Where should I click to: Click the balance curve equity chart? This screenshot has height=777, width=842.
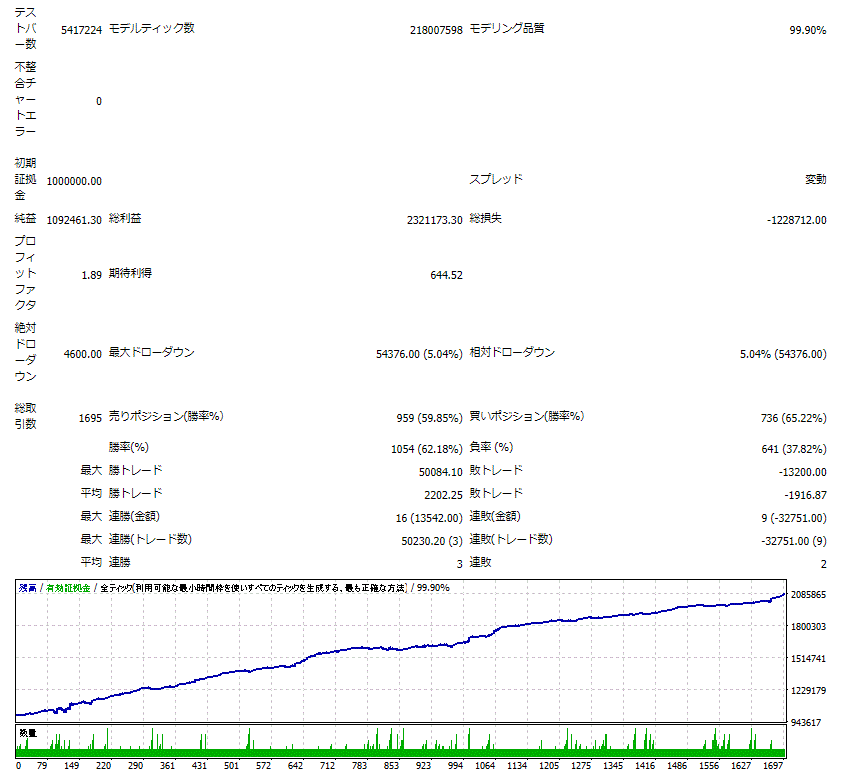point(401,651)
